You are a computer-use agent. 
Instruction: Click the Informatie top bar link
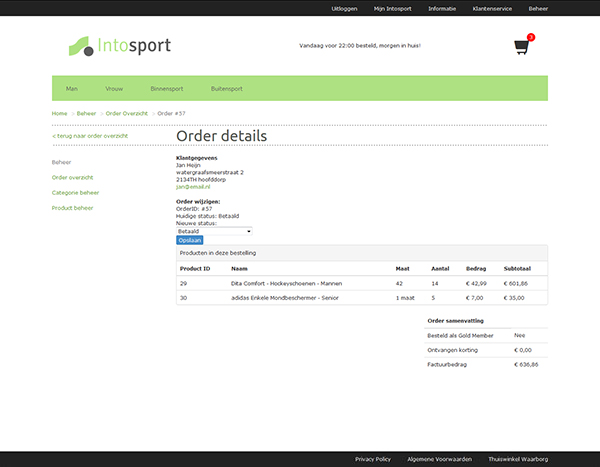442,8
